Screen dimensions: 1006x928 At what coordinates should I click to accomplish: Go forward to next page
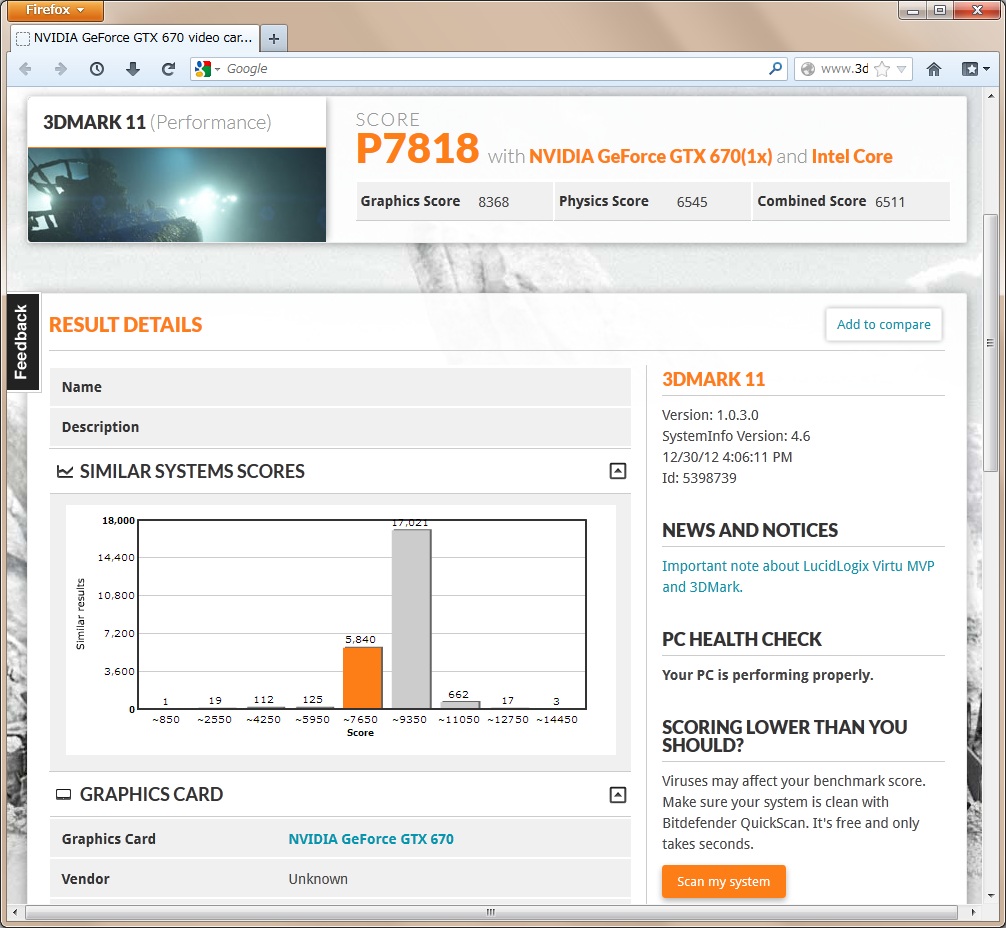click(61, 69)
